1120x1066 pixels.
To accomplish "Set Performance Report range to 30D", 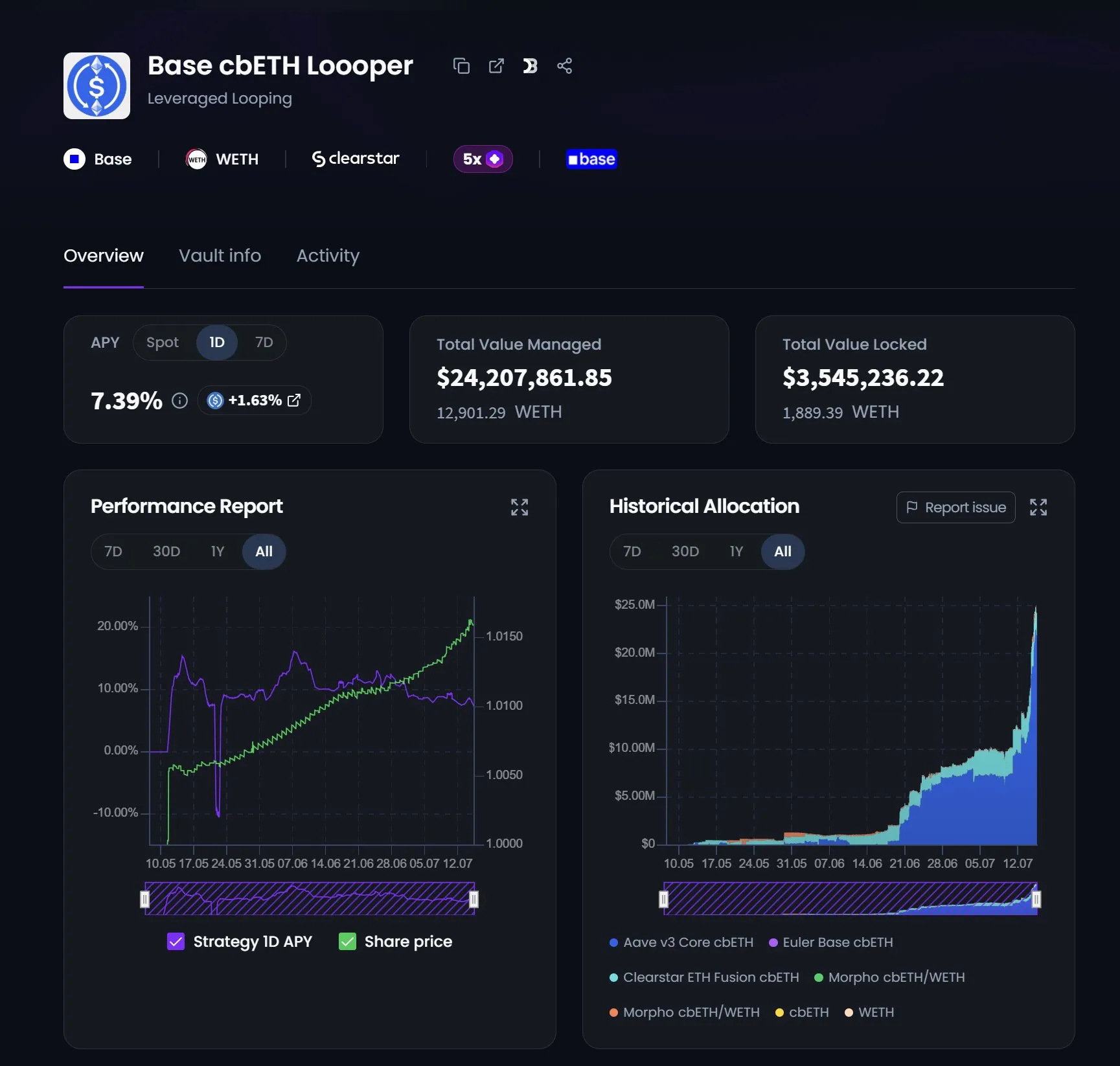I will point(166,552).
